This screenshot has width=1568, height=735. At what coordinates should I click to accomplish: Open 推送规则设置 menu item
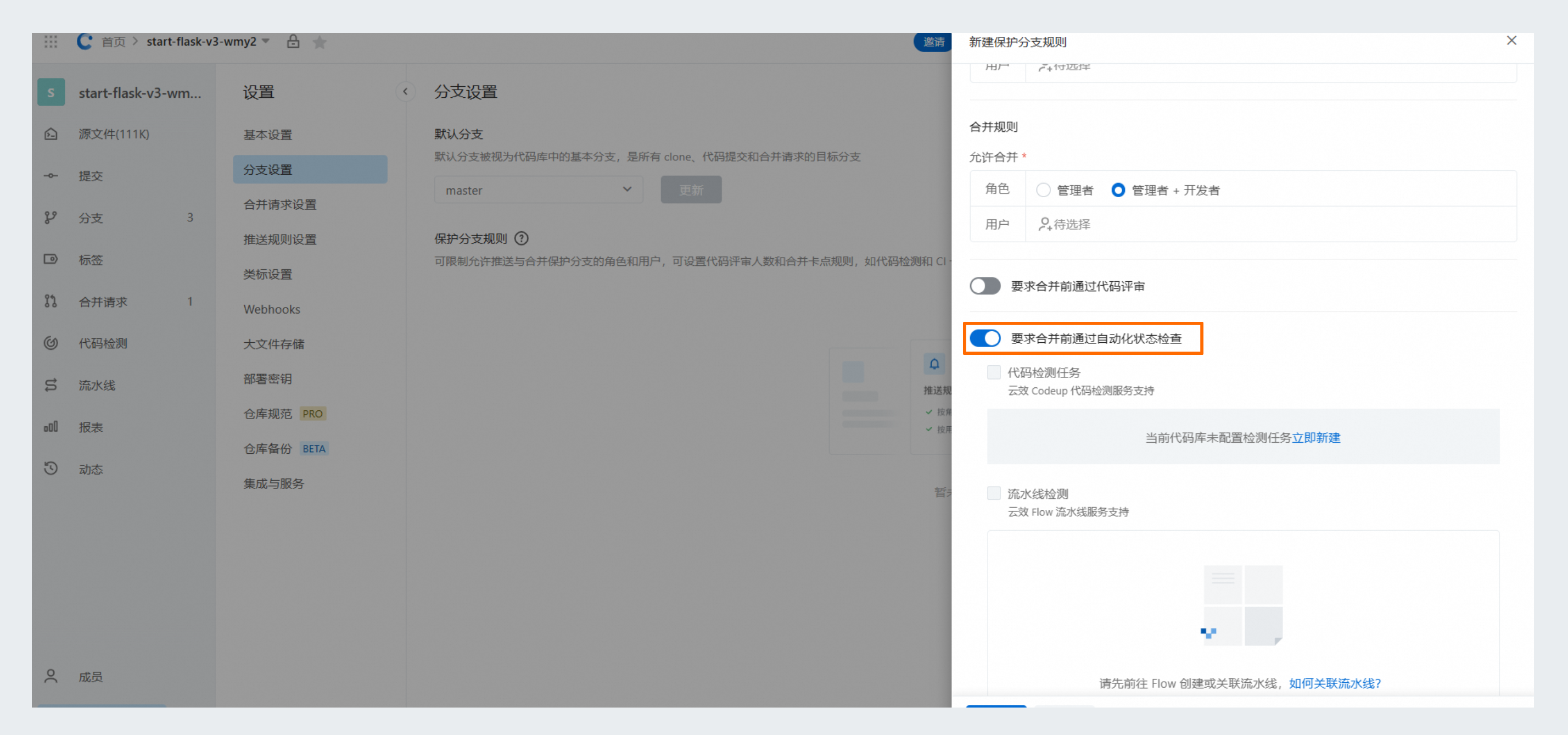click(x=310, y=240)
